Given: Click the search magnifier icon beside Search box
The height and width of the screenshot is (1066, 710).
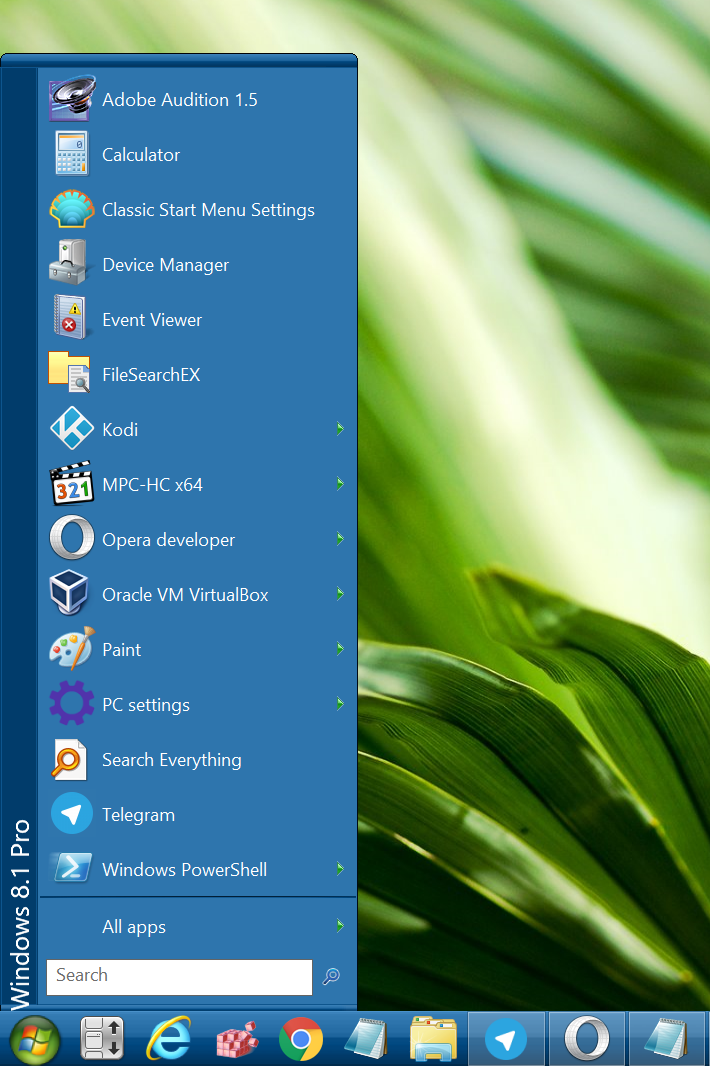Looking at the screenshot, I should pyautogui.click(x=332, y=976).
